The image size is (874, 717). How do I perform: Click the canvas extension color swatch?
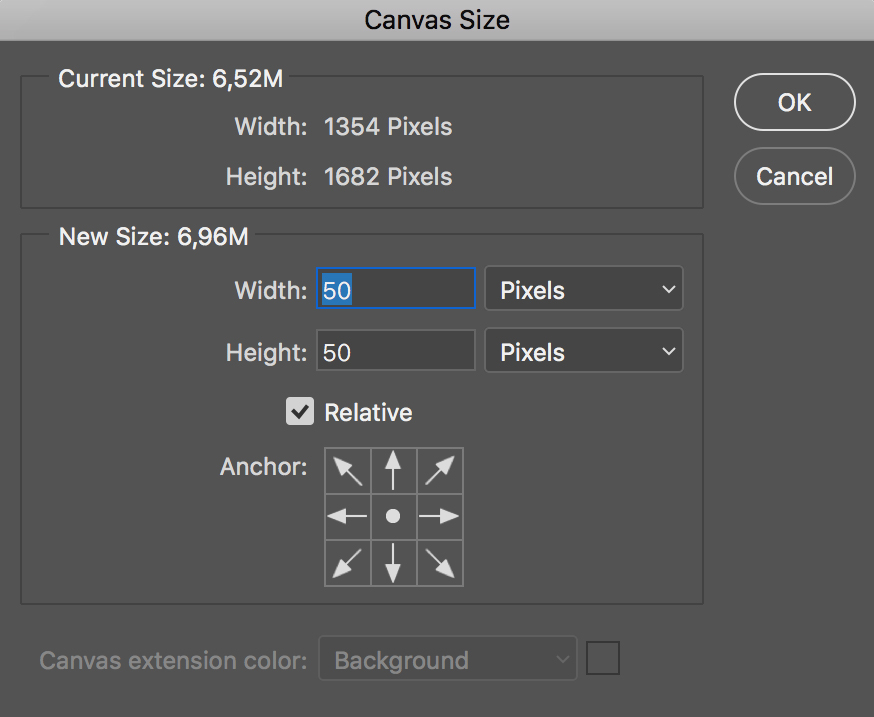(x=604, y=657)
